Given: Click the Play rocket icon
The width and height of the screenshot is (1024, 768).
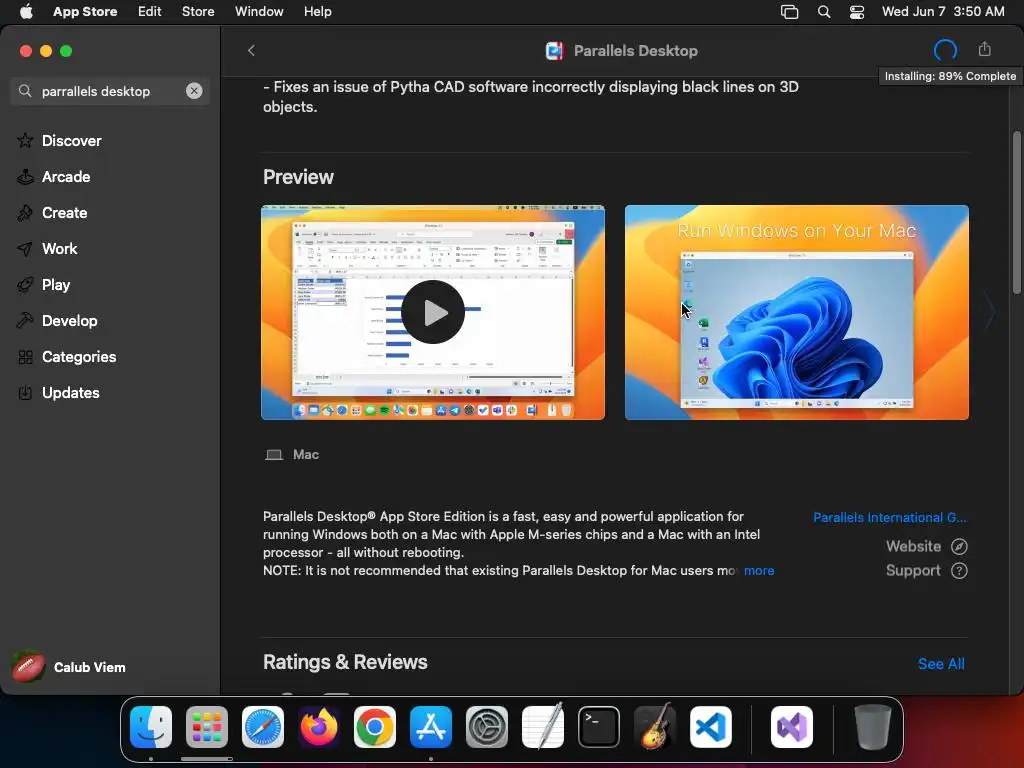Looking at the screenshot, I should (x=25, y=284).
